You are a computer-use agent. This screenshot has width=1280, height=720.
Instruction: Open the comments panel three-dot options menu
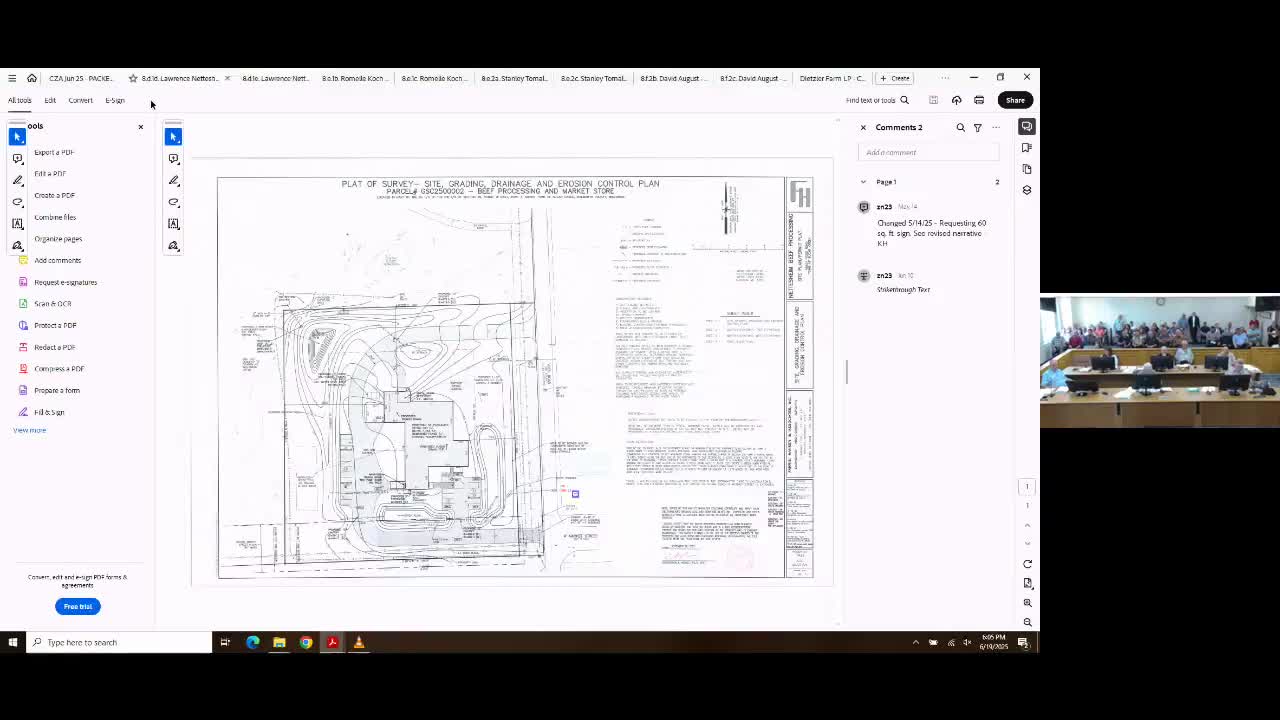click(x=996, y=128)
